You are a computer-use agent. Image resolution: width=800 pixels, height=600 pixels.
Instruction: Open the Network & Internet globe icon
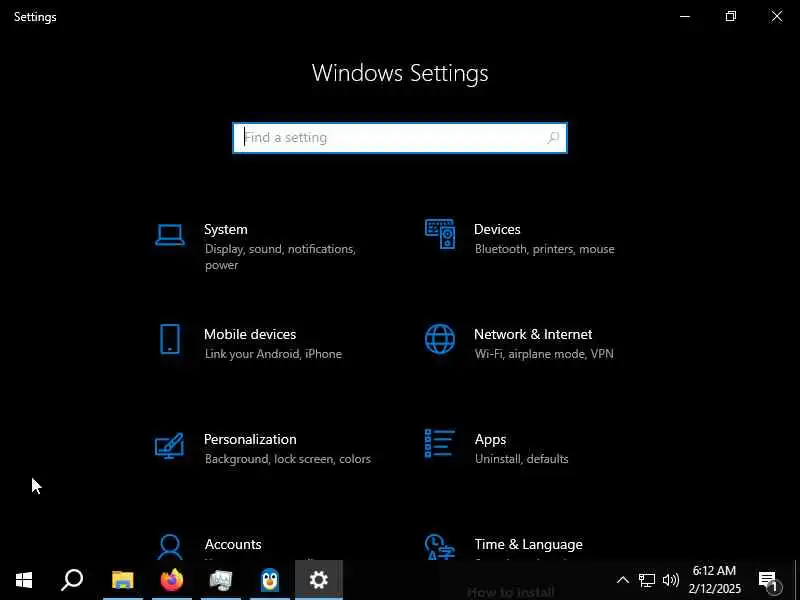point(440,339)
